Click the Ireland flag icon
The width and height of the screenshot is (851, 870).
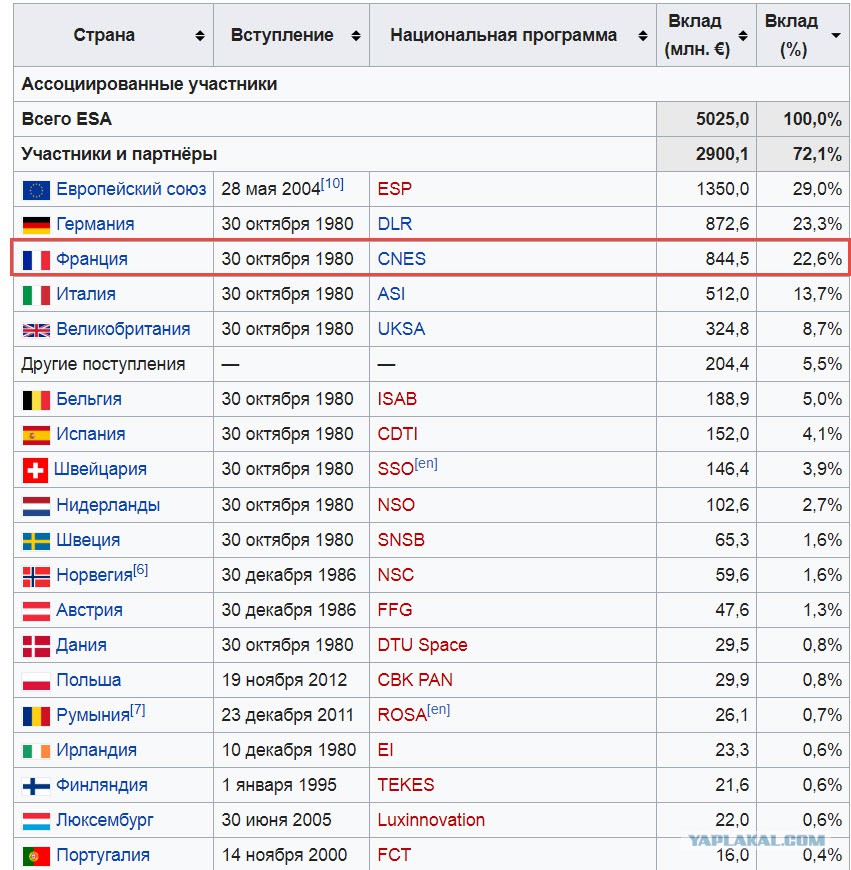click(36, 751)
